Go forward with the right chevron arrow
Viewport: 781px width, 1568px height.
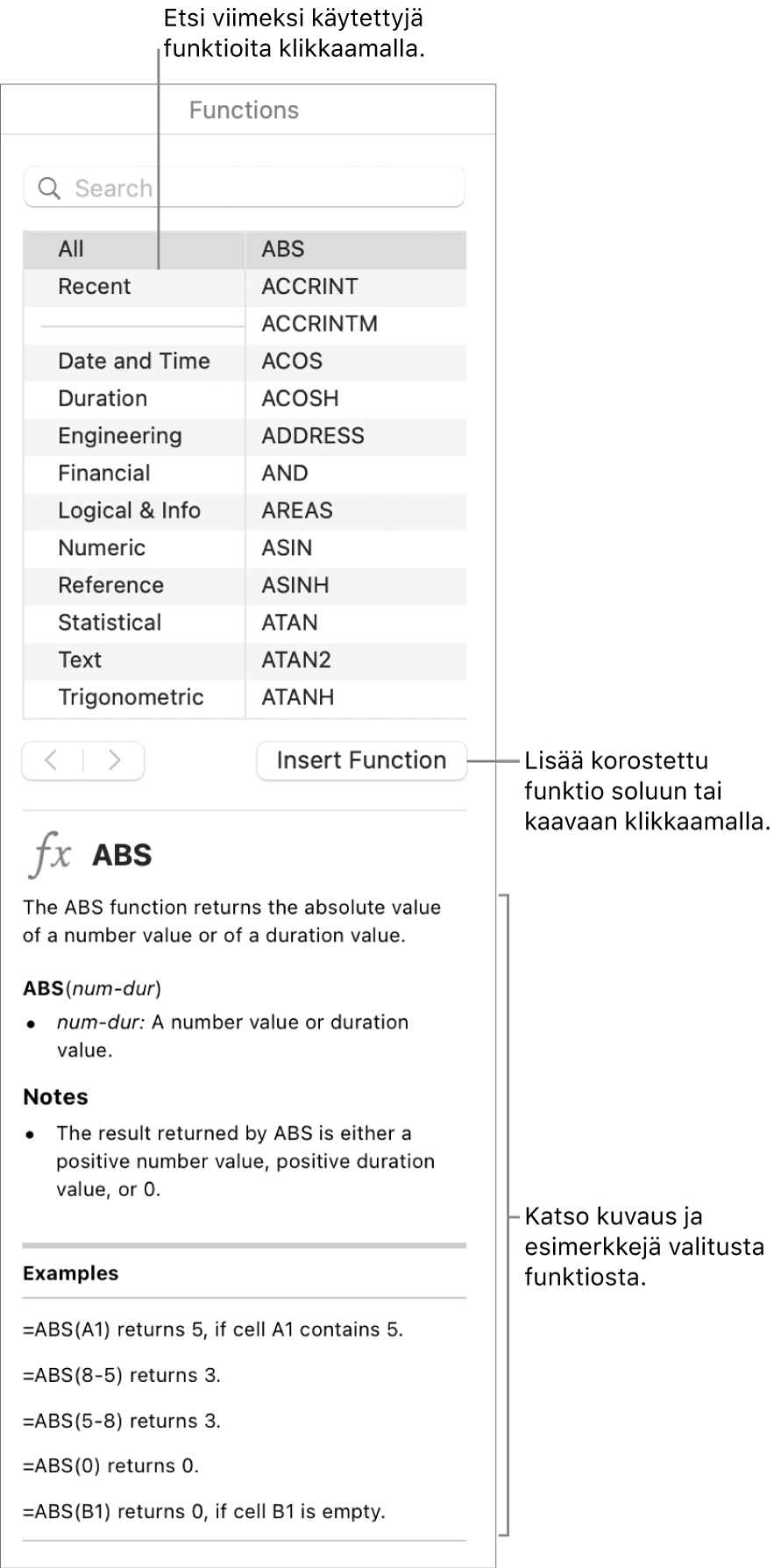click(x=114, y=760)
